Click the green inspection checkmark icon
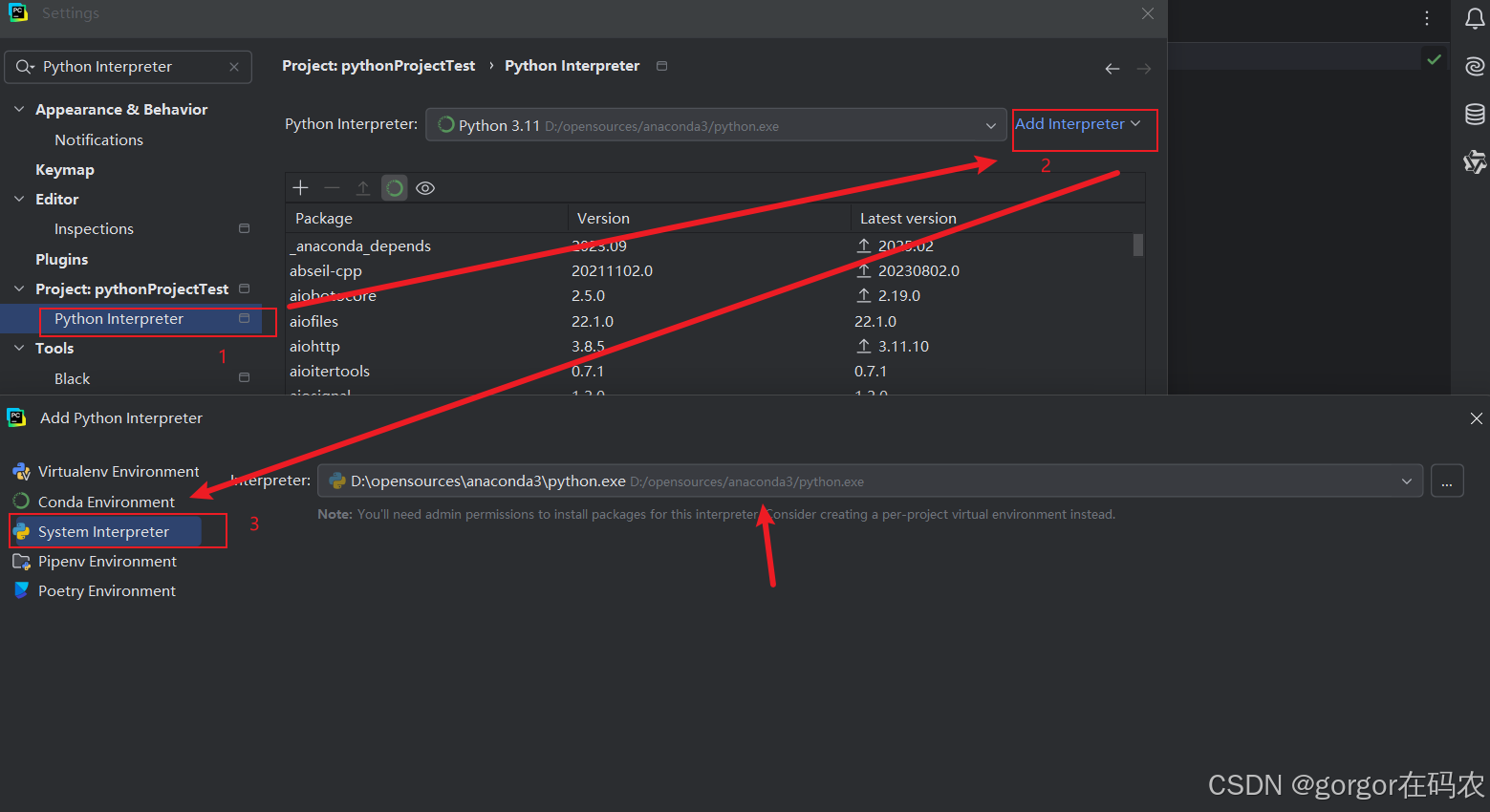This screenshot has width=1490, height=812. click(1434, 59)
